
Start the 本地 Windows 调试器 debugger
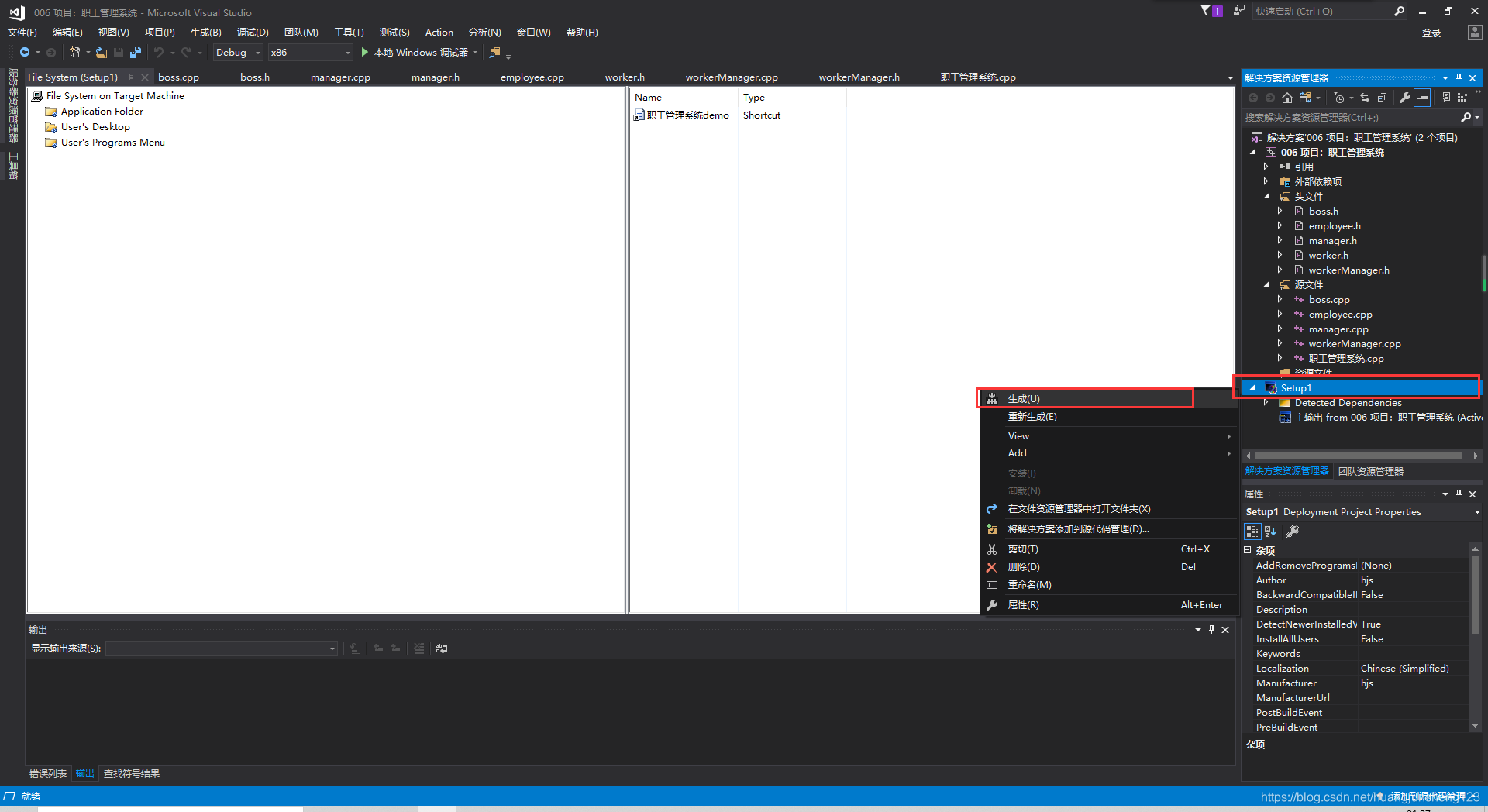click(418, 53)
